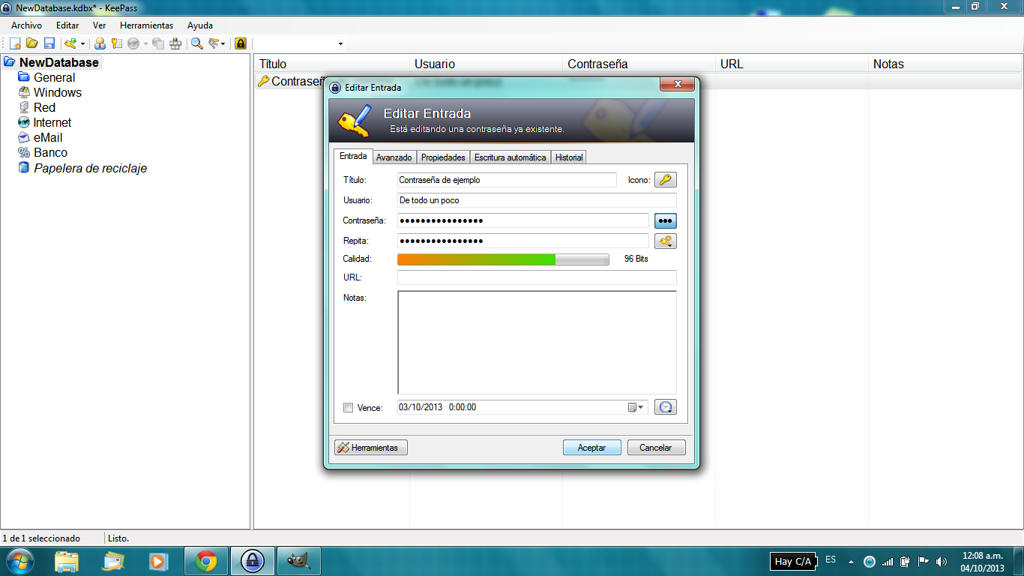The image size is (1024, 576).
Task: Open Google Chrome from taskbar
Action: [x=206, y=562]
